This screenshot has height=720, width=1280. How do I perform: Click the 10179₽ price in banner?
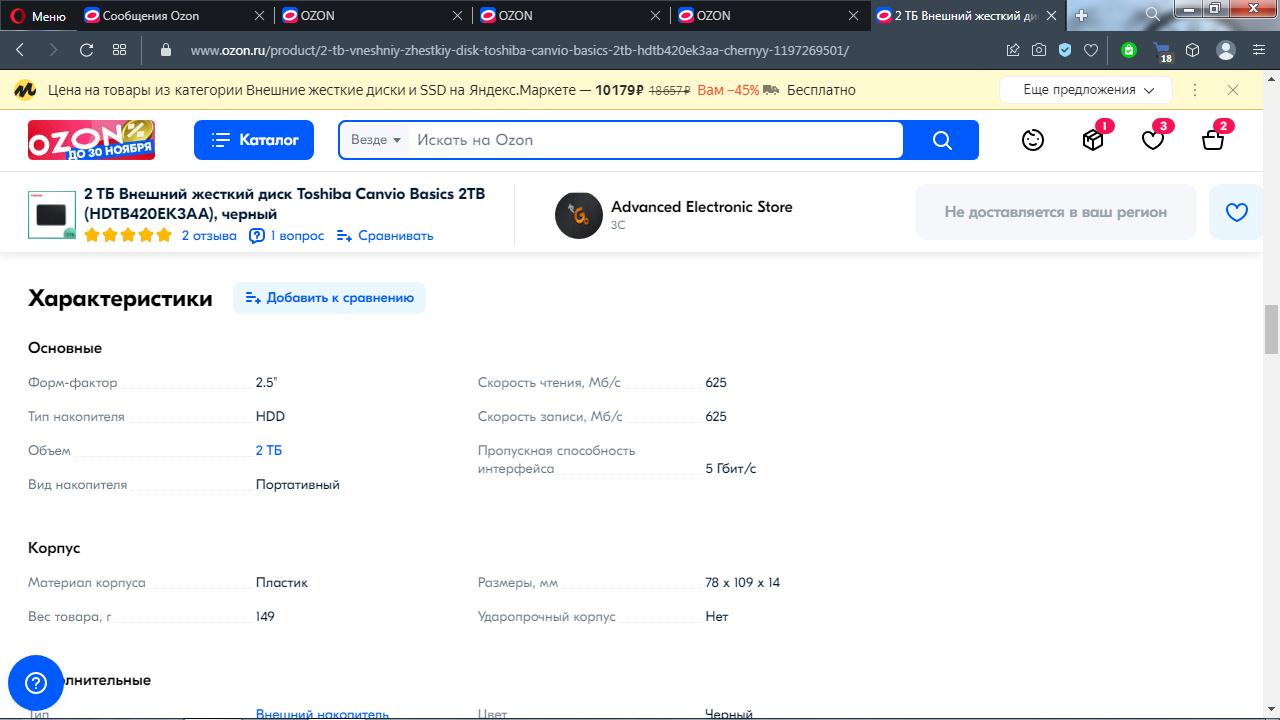(618, 90)
